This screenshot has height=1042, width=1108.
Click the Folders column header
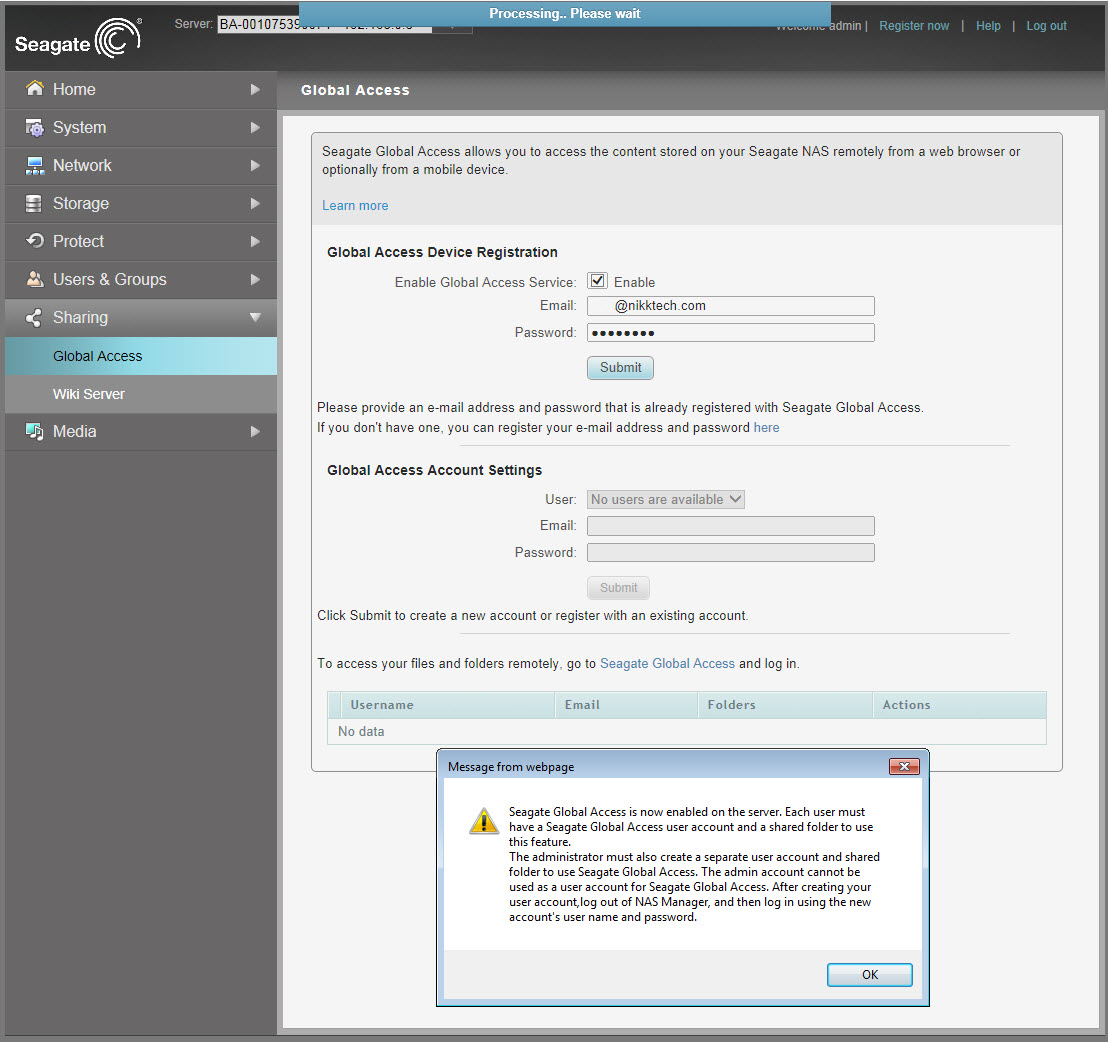[785, 705]
